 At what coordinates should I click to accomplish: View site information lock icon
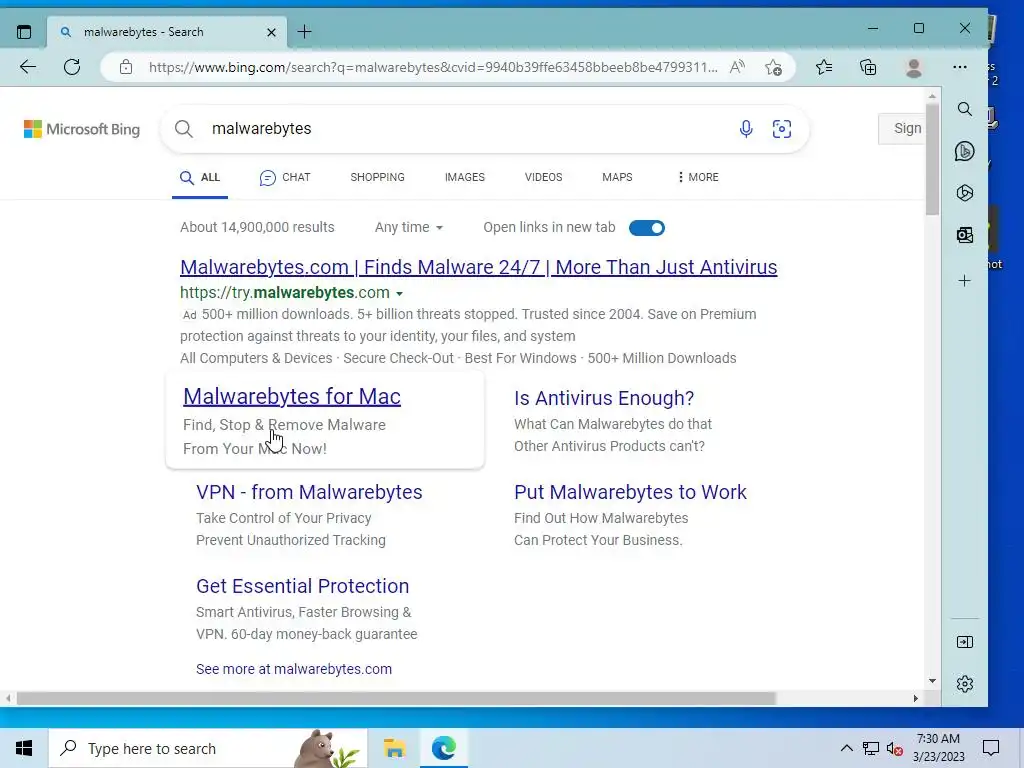pos(126,67)
